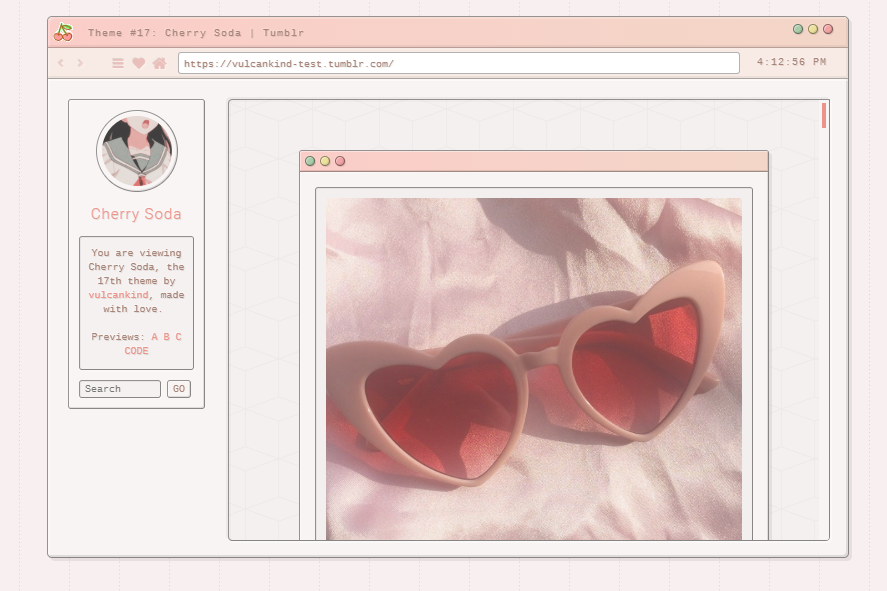Open the CODE link

136,351
